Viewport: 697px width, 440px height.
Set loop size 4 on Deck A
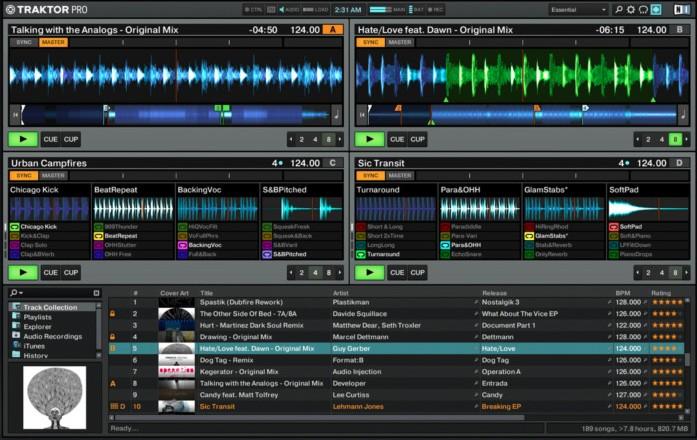coord(317,140)
